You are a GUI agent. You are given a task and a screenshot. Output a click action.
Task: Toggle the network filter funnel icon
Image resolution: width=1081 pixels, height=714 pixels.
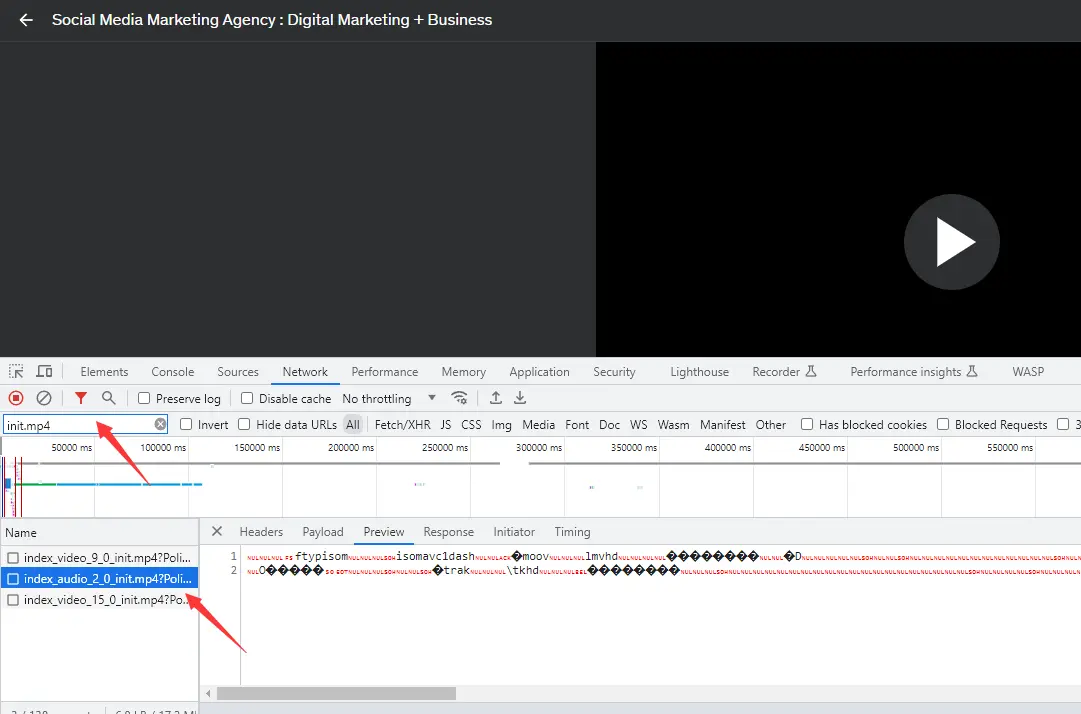81,398
